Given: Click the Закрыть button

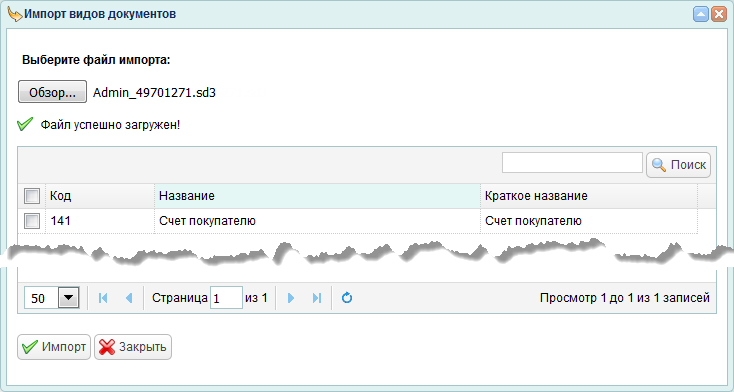Looking at the screenshot, I should tap(133, 347).
